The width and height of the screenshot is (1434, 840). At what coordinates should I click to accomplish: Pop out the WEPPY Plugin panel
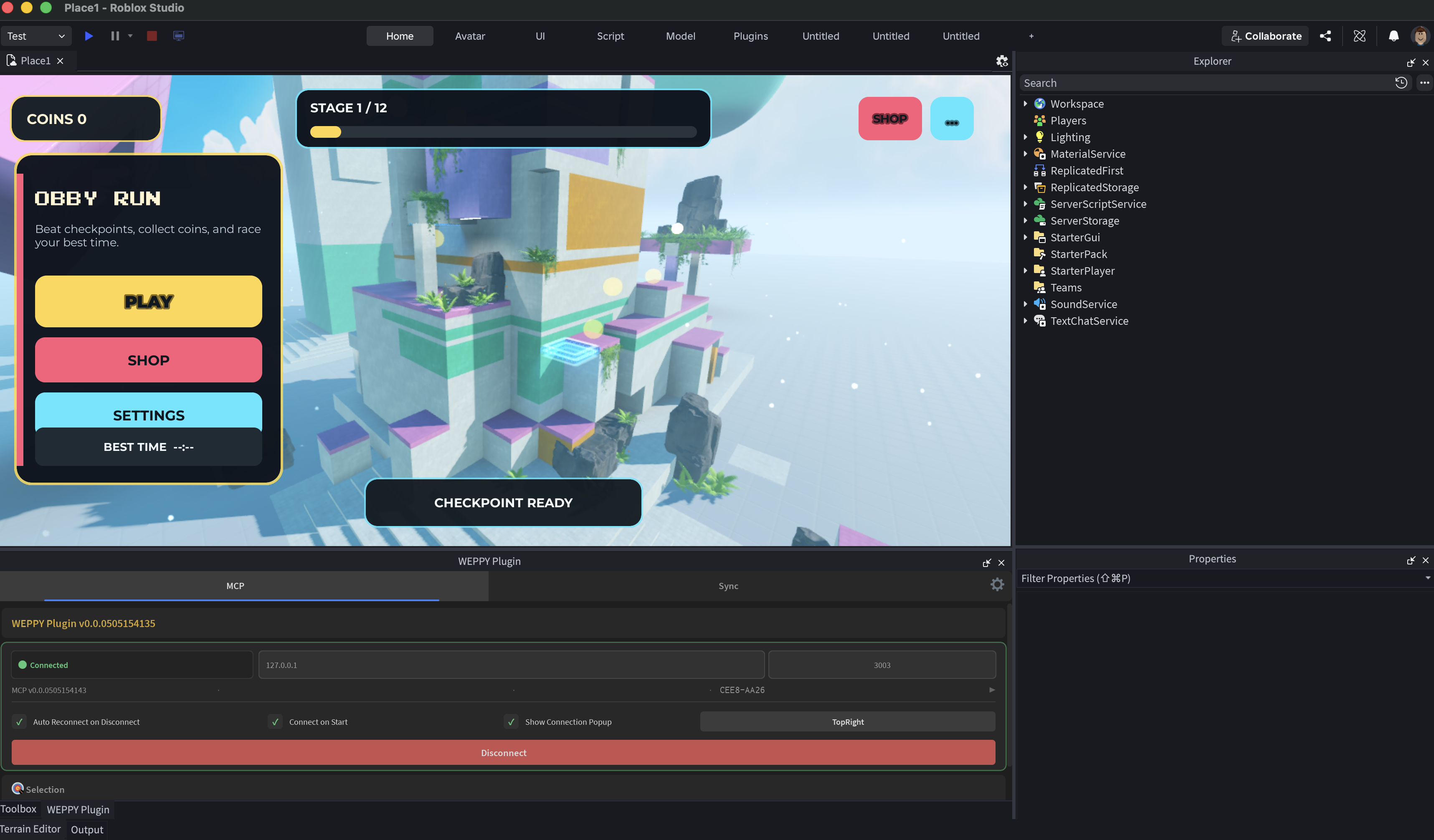click(x=987, y=562)
